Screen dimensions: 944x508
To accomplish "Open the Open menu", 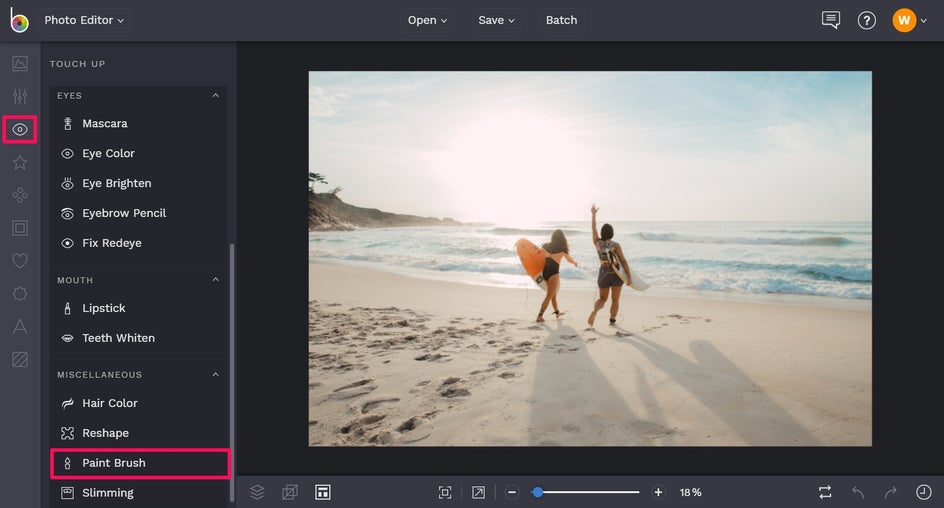I will pyautogui.click(x=428, y=20).
